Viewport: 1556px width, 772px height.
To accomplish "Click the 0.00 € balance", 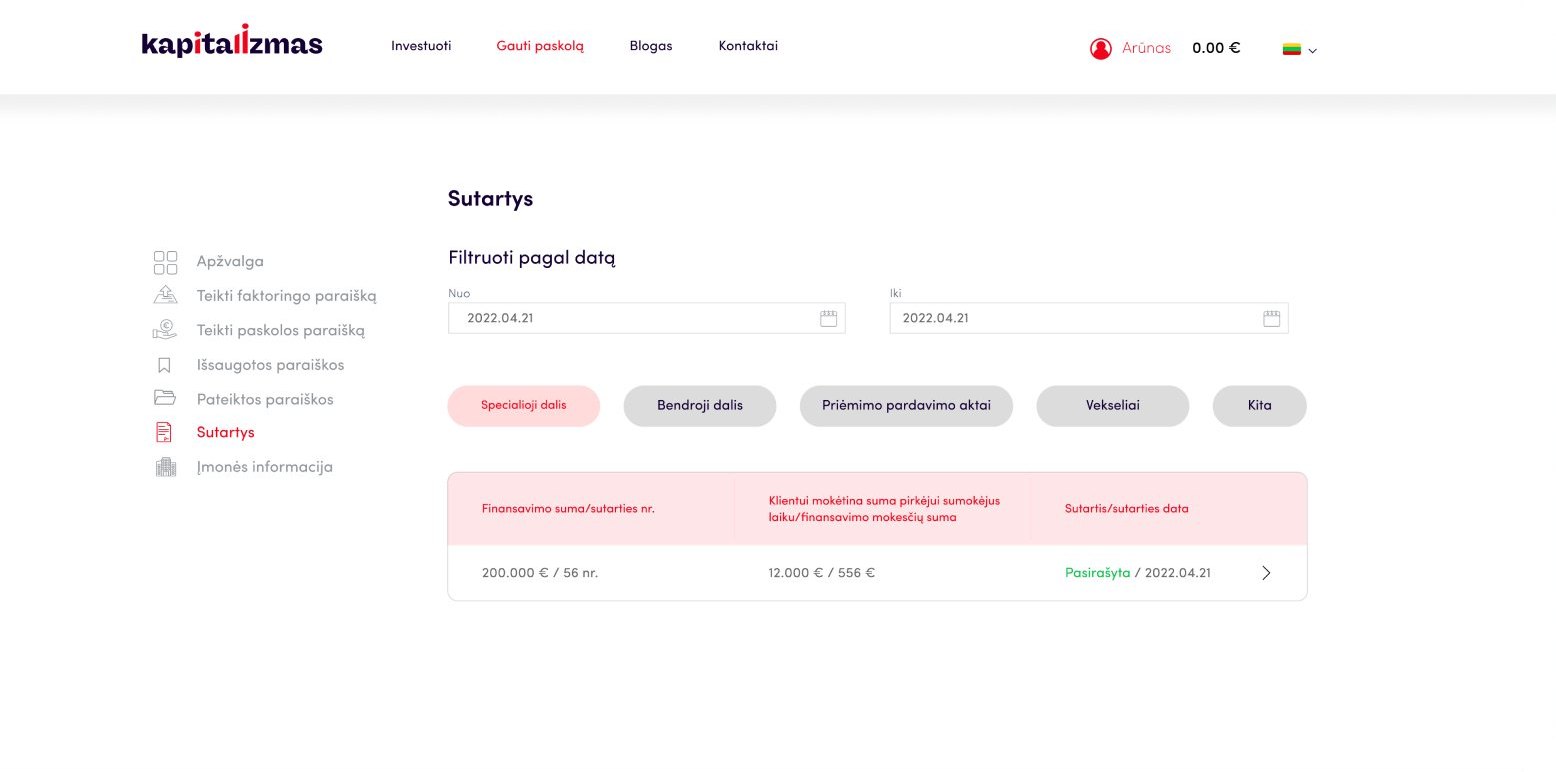I will tap(1216, 48).
